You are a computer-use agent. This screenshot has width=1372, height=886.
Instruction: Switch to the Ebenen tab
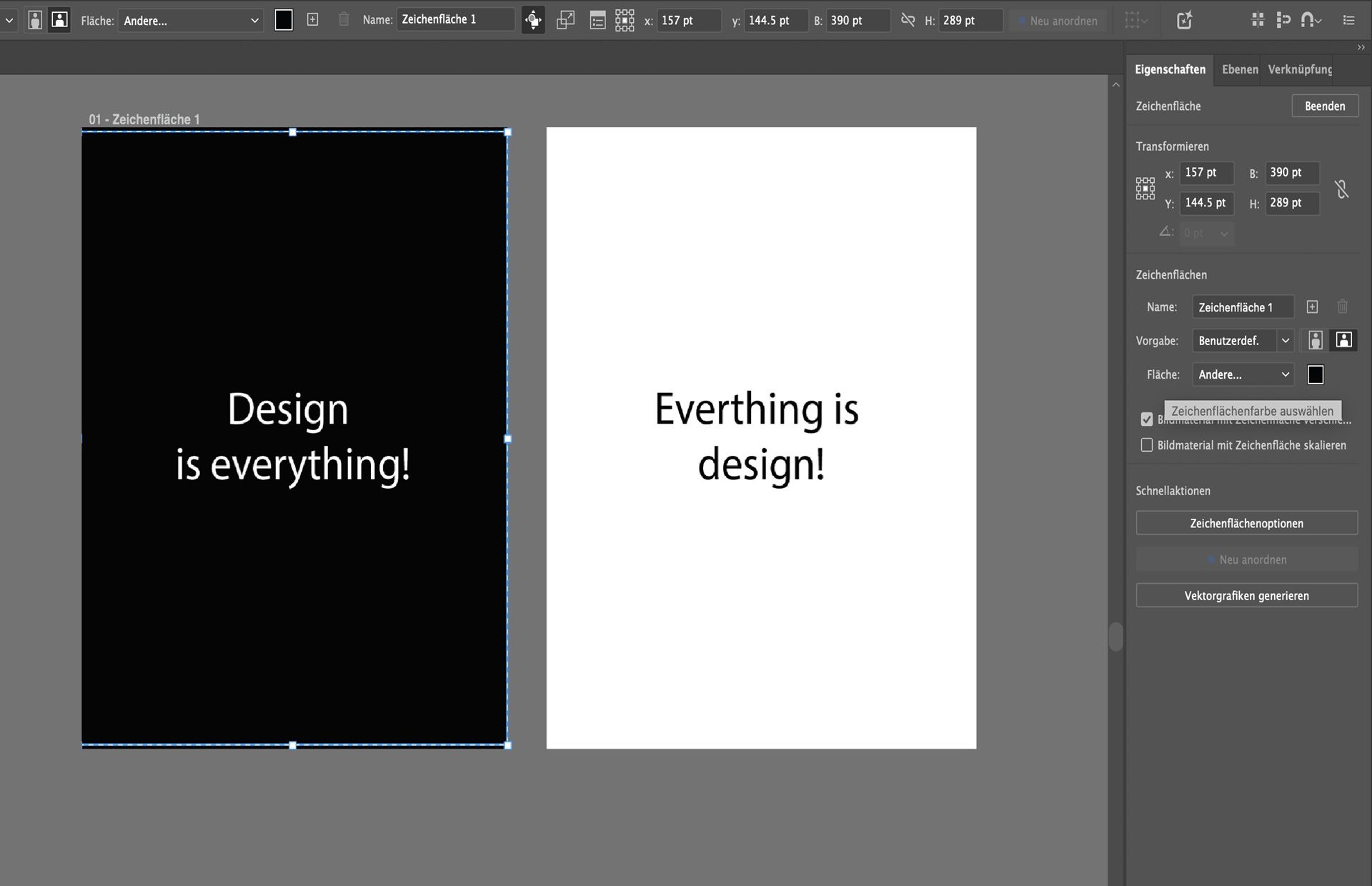(x=1239, y=69)
